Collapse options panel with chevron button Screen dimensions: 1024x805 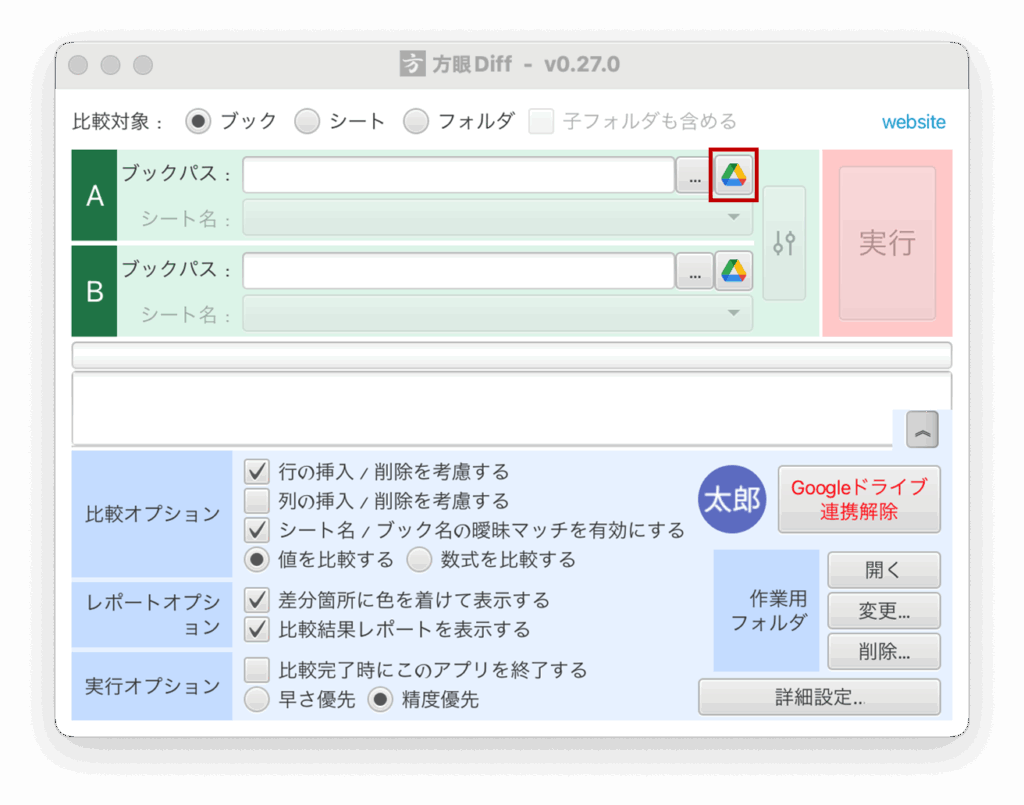tap(921, 430)
